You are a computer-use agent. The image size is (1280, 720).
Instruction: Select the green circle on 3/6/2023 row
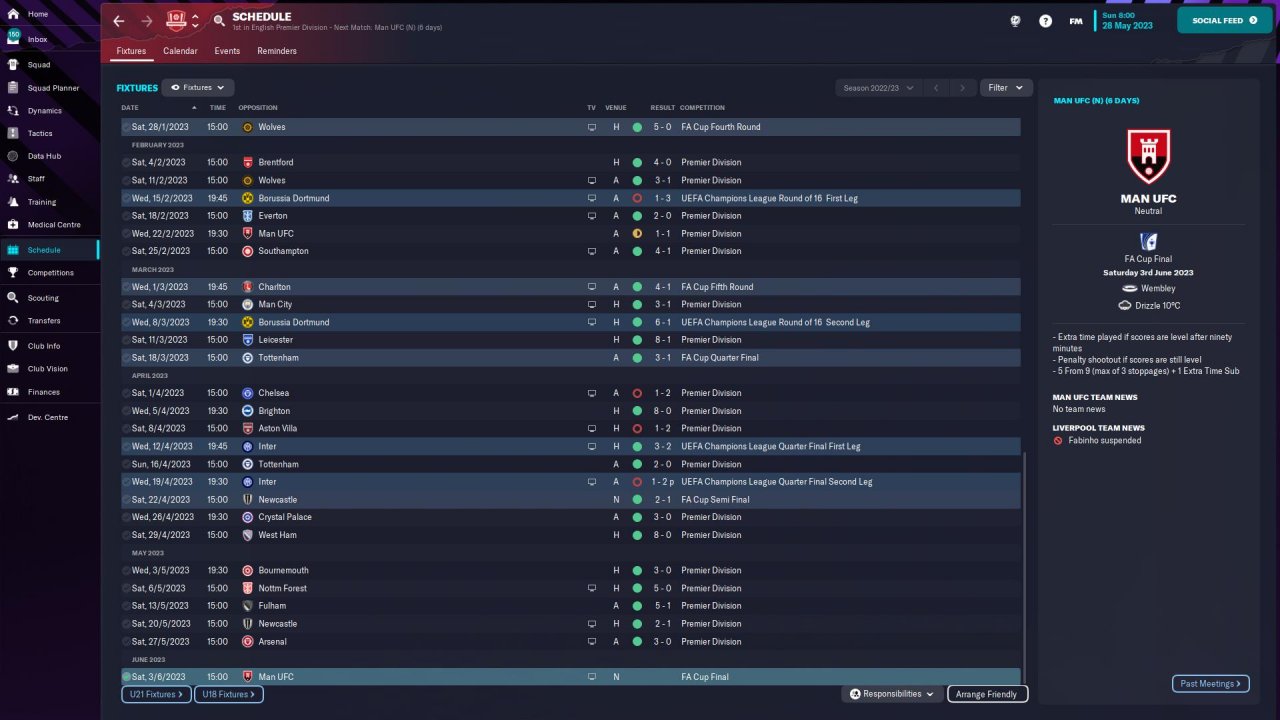[127, 678]
